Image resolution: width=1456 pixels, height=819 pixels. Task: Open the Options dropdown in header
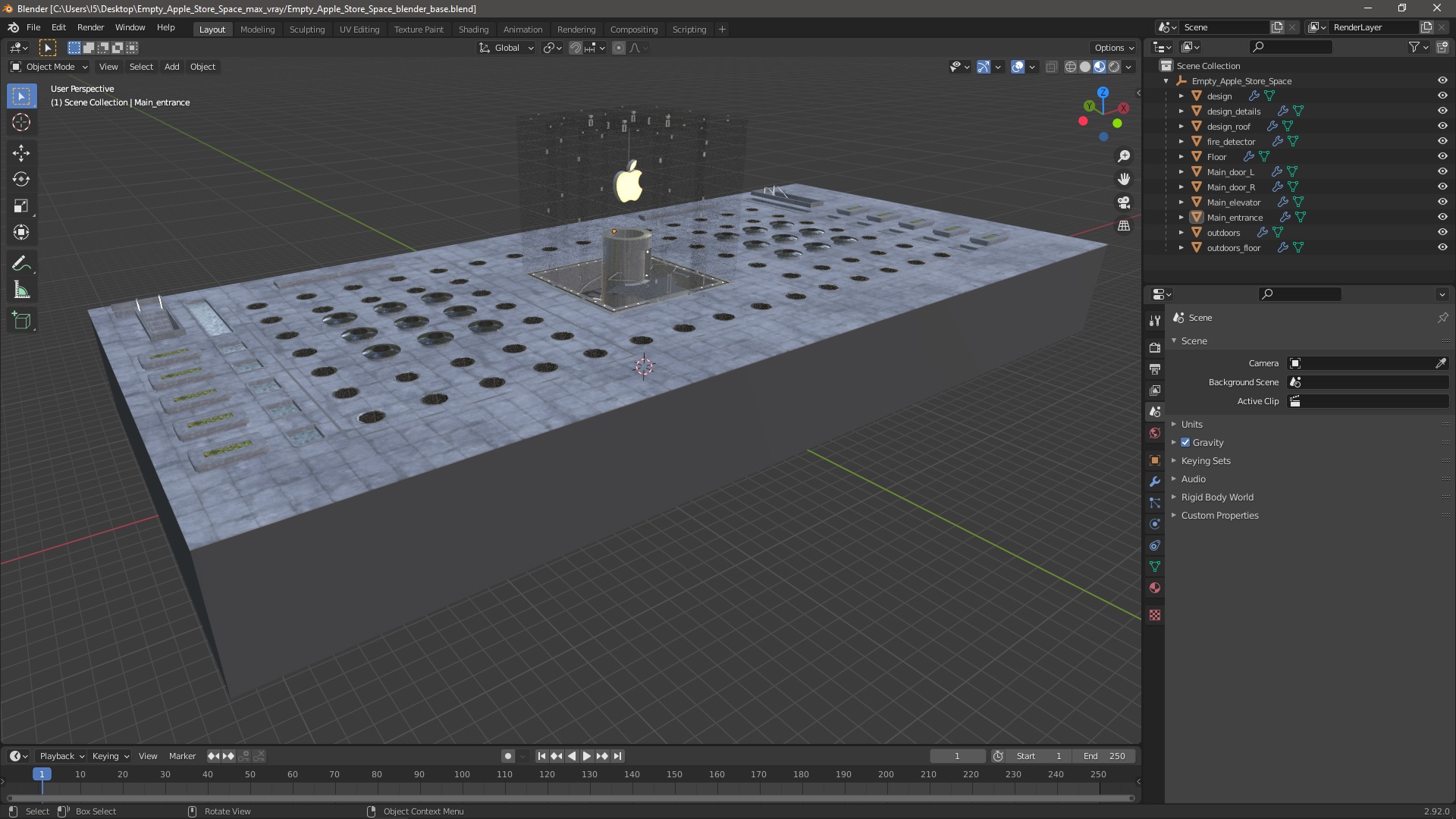click(x=1114, y=48)
